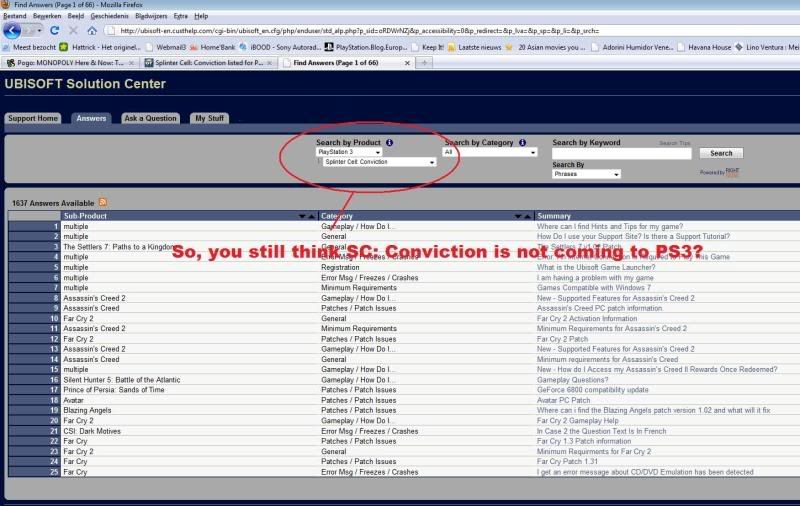This screenshot has width=800, height=506.
Task: Open the Laatste nieuws bookmark
Action: (x=474, y=47)
